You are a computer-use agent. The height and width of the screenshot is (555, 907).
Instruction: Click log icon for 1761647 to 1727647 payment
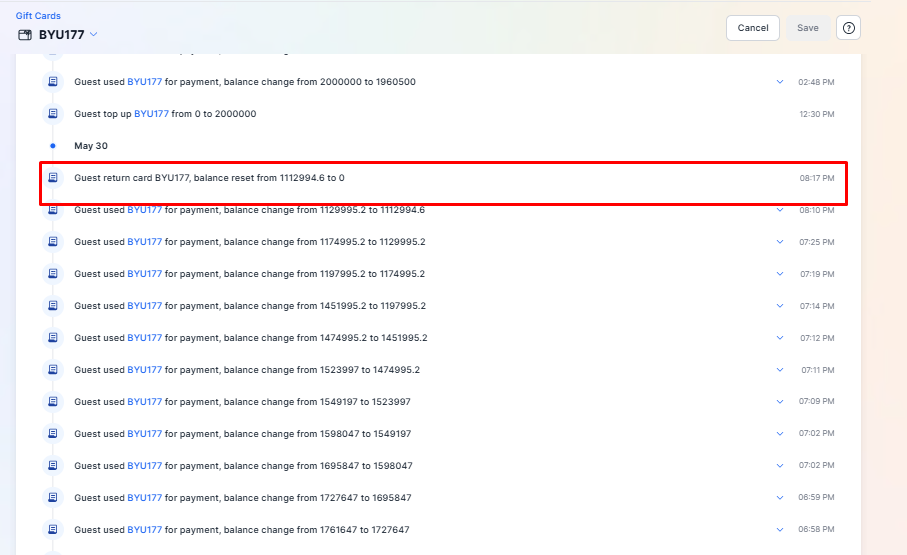click(53, 530)
